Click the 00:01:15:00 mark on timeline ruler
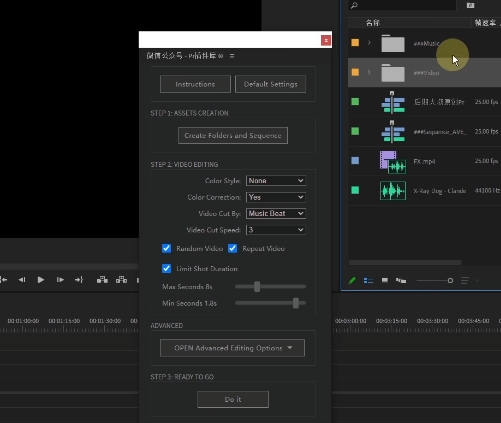This screenshot has height=423, width=501. [x=64, y=321]
